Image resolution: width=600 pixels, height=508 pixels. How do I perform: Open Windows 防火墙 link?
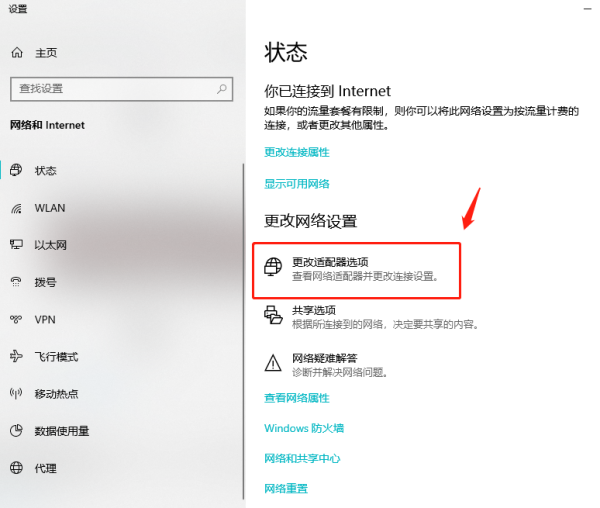pyautogui.click(x=304, y=428)
